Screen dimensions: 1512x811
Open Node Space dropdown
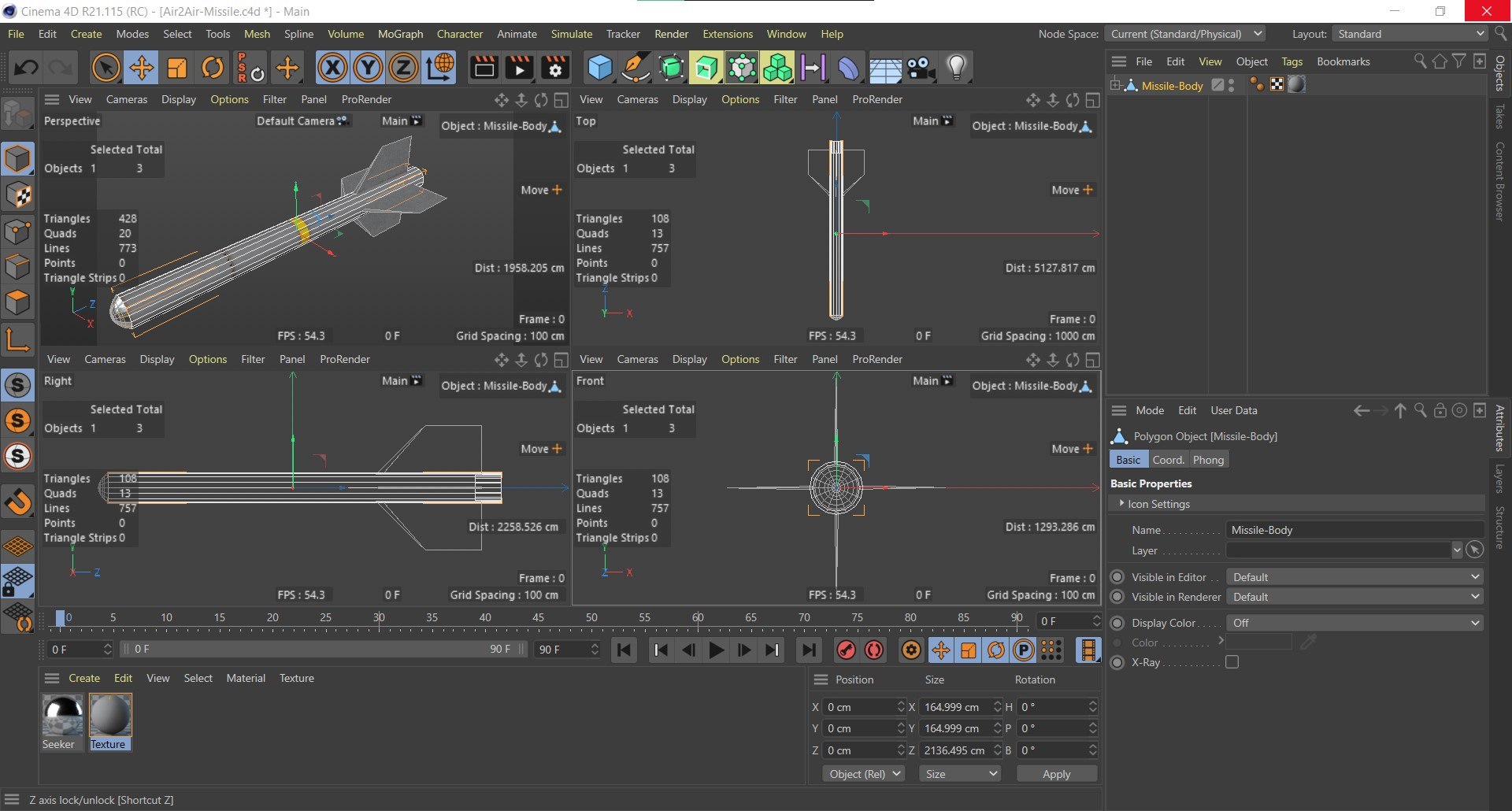1185,34
